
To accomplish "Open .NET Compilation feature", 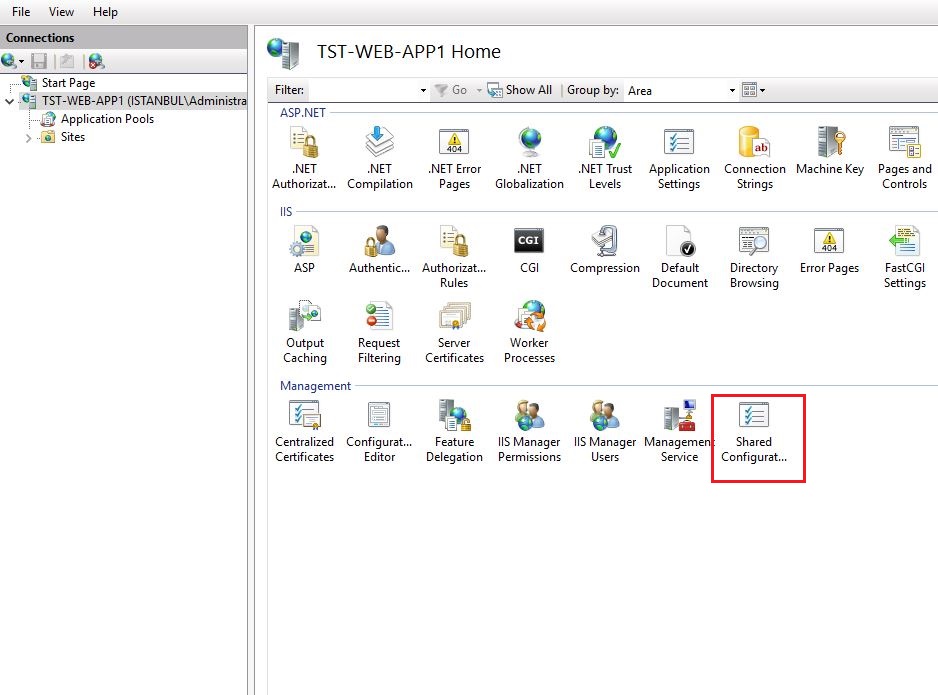I will coord(380,158).
